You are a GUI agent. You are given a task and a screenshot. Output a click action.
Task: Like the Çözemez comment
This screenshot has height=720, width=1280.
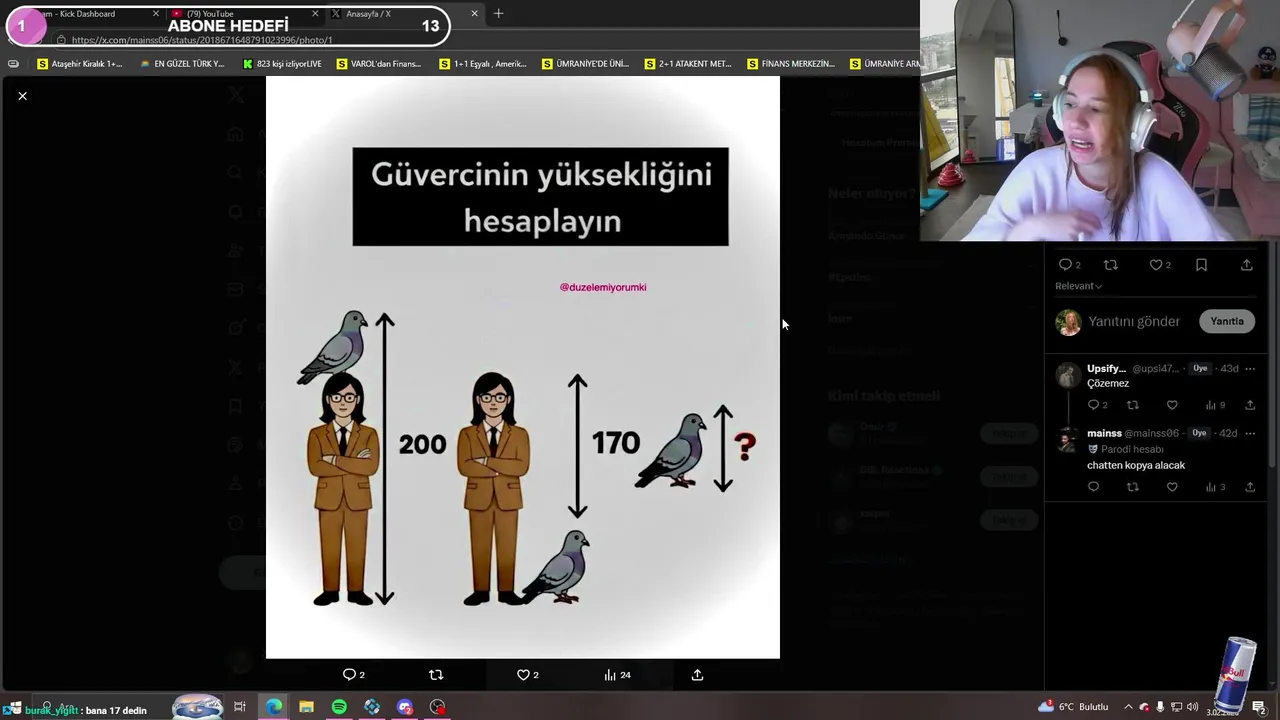point(1172,405)
